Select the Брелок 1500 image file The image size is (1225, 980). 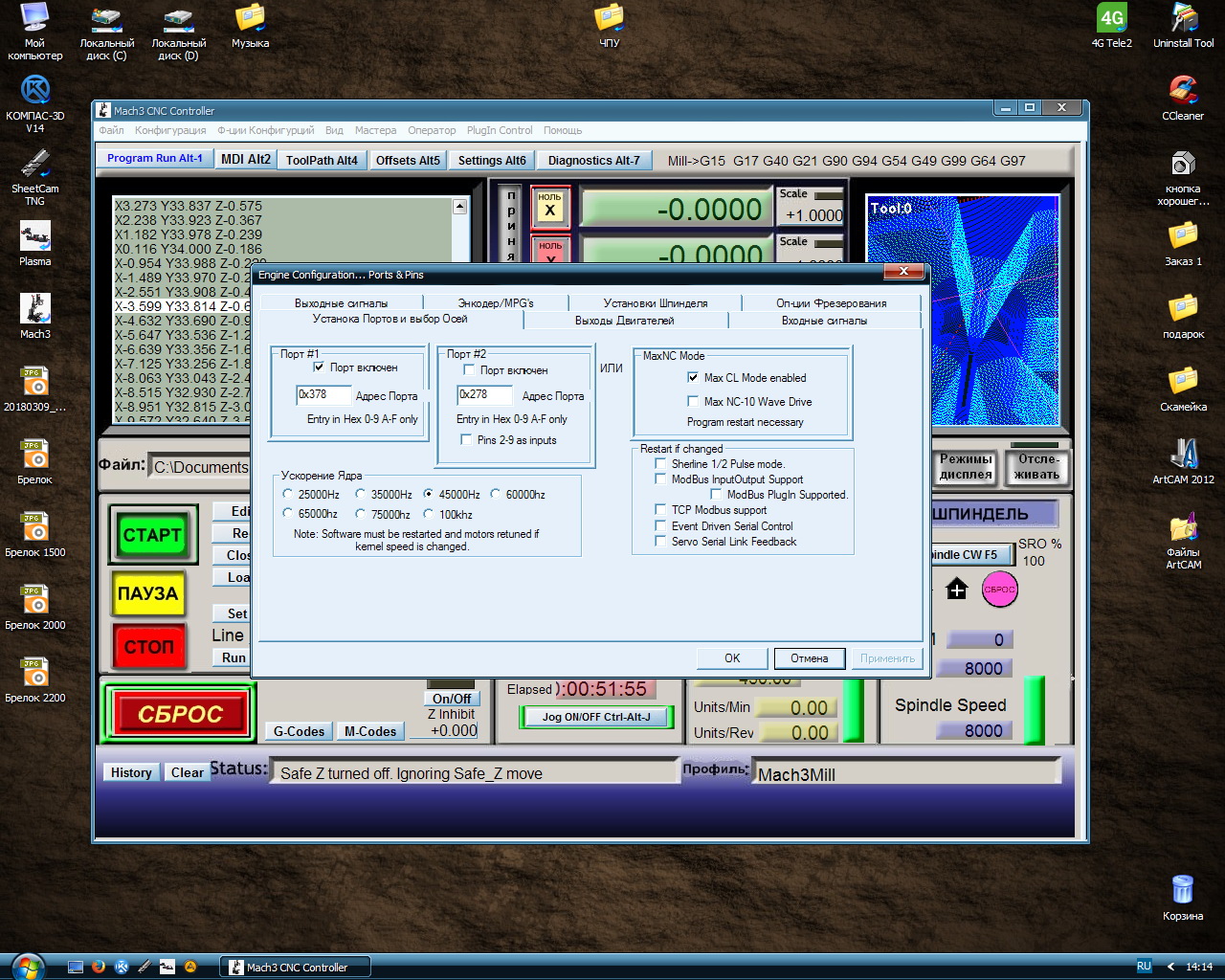click(35, 535)
